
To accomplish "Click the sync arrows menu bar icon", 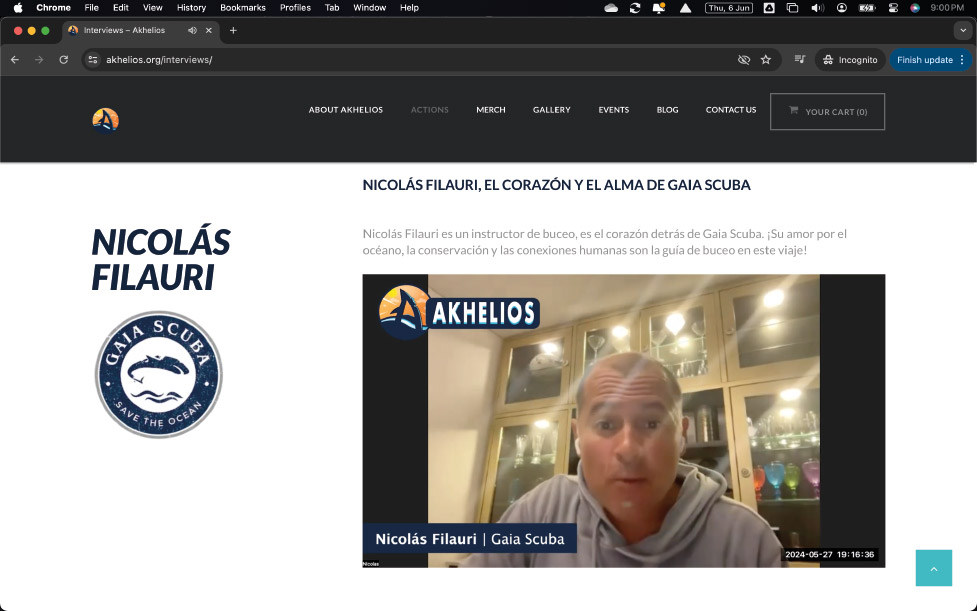I will point(635,8).
